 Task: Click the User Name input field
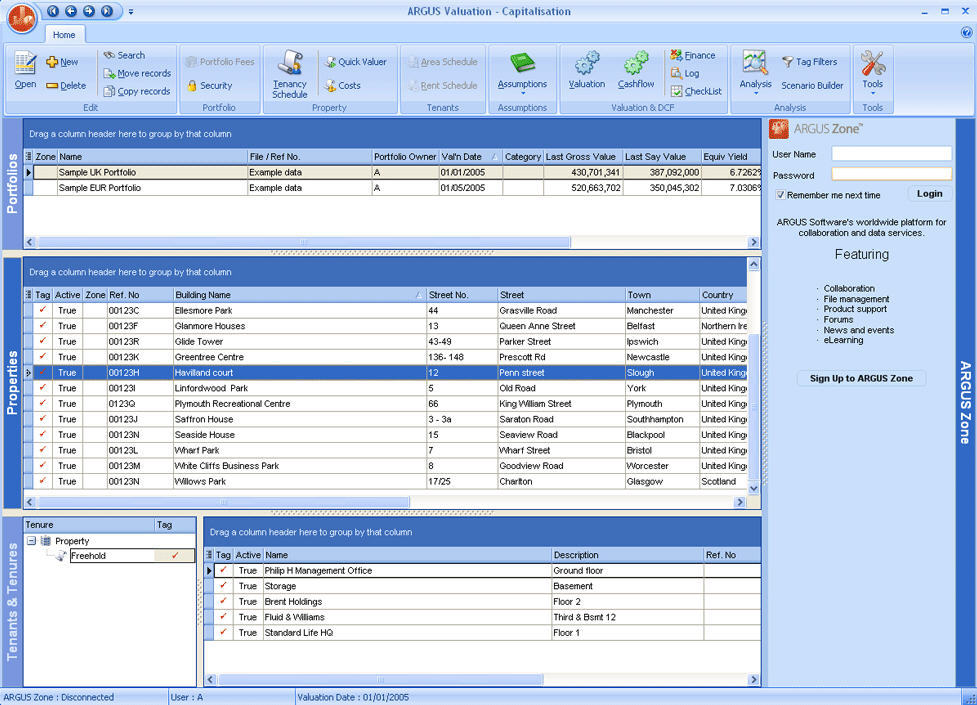[x=892, y=154]
